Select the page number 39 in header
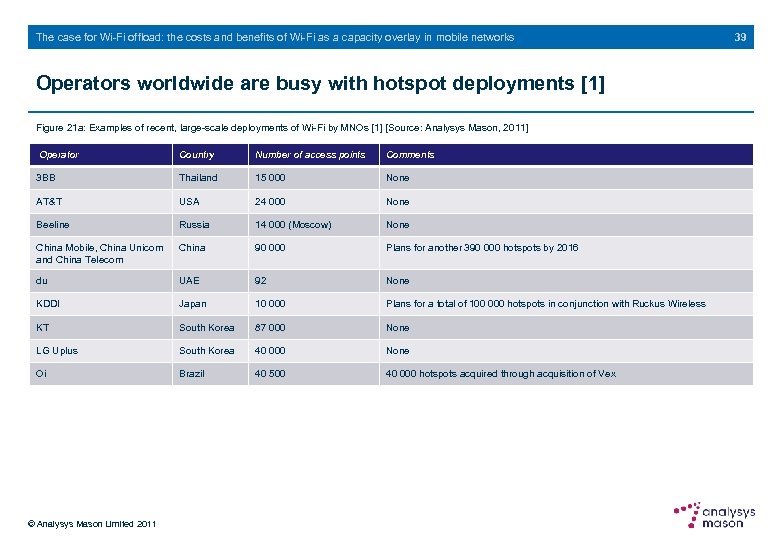The height and width of the screenshot is (540, 780). (740, 37)
